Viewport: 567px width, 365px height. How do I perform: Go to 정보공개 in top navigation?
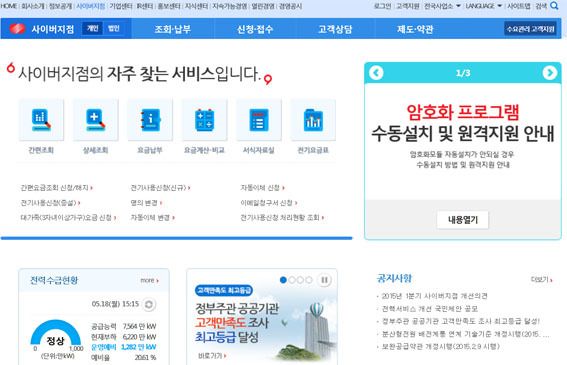click(60, 6)
